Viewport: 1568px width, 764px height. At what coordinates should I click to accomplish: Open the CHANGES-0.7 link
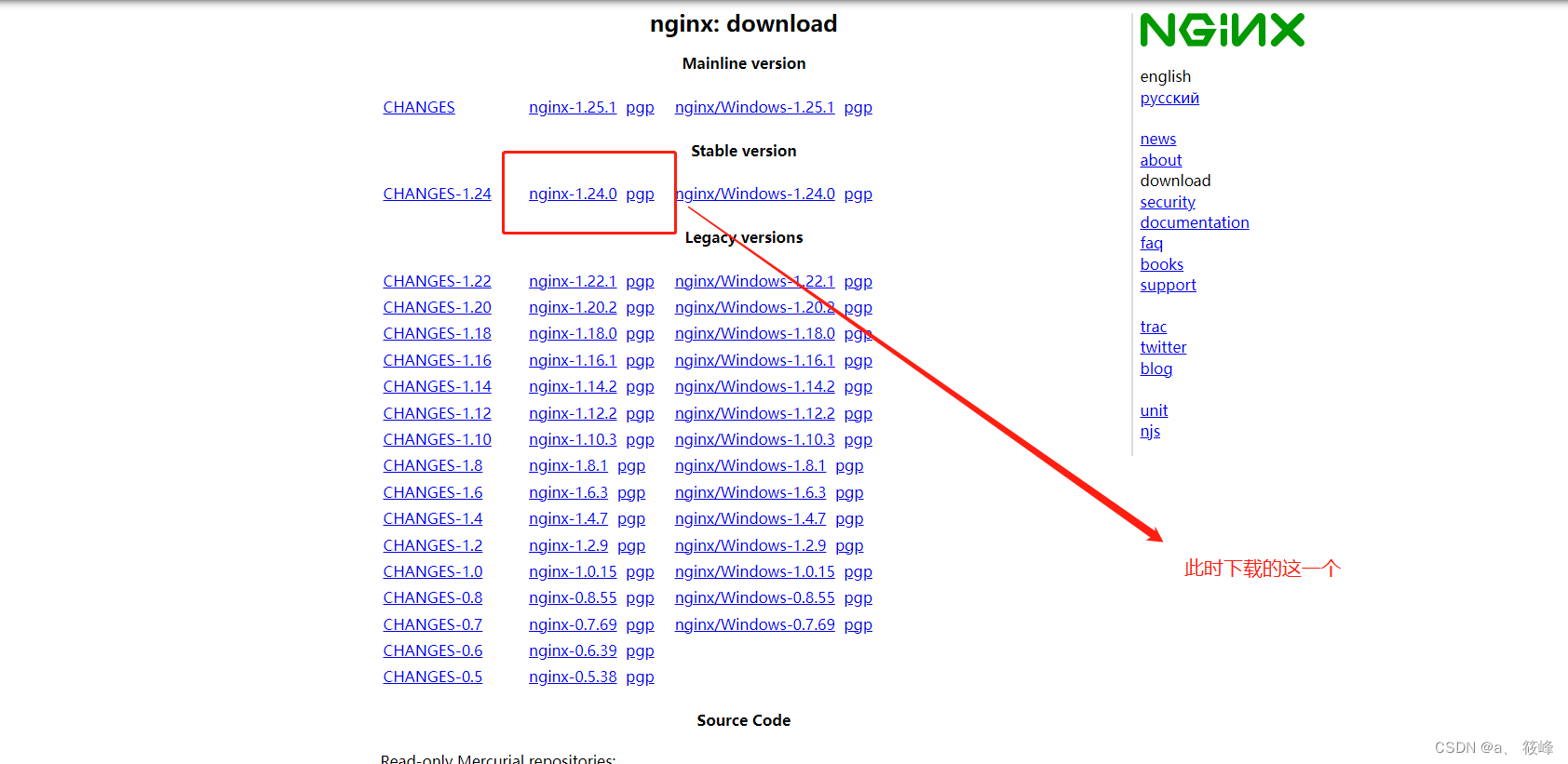tap(433, 624)
